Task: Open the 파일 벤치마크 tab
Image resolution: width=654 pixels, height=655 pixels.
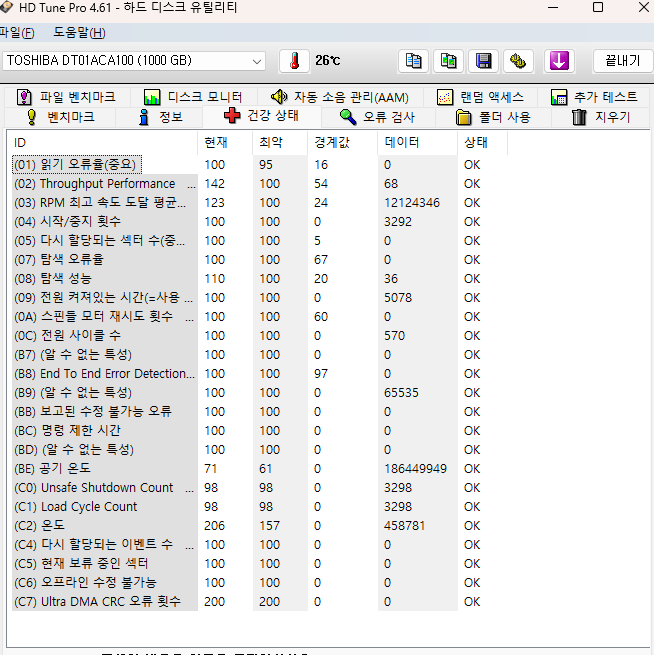Action: (66, 97)
